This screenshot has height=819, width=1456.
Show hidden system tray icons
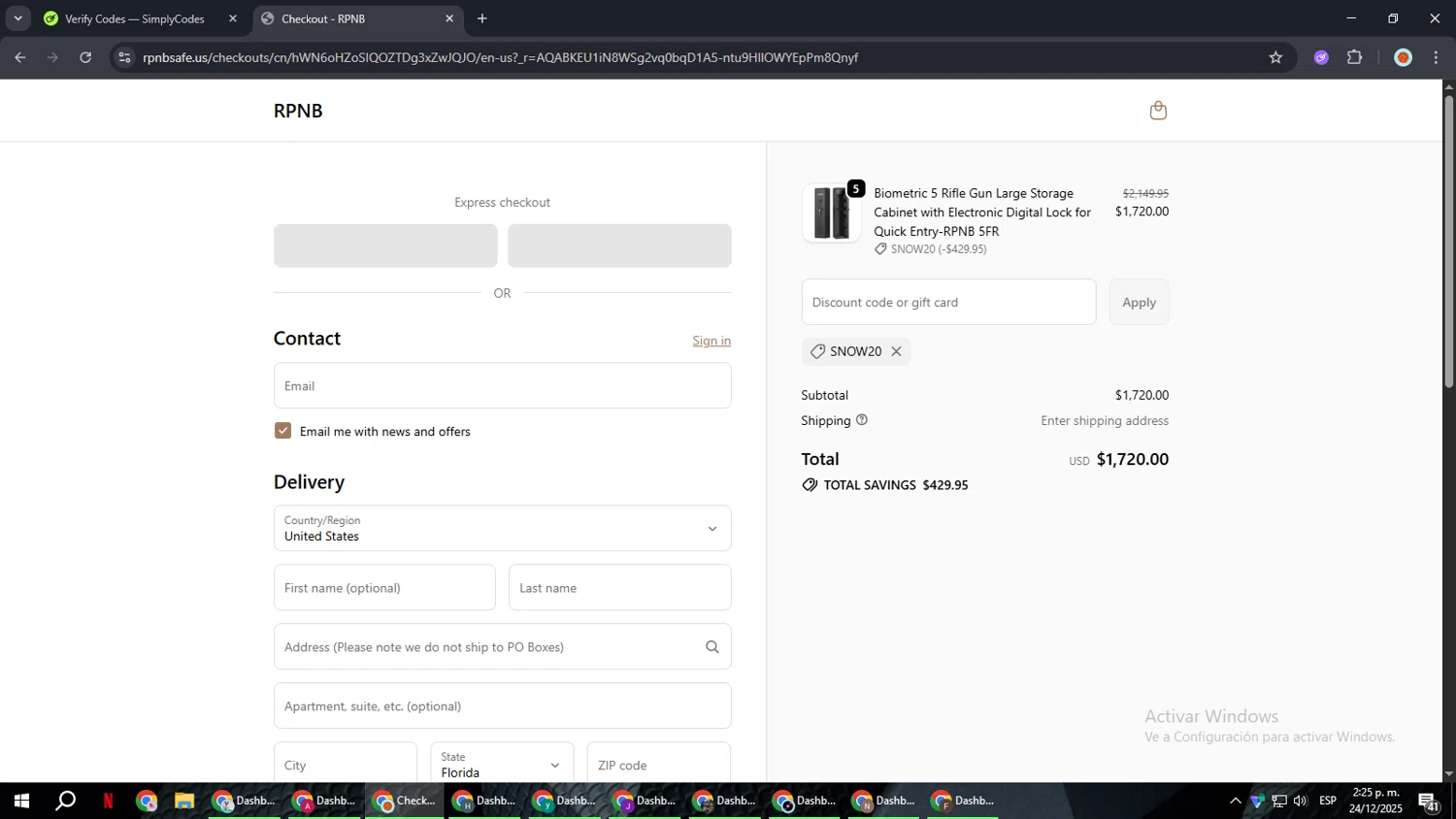coord(1235,801)
